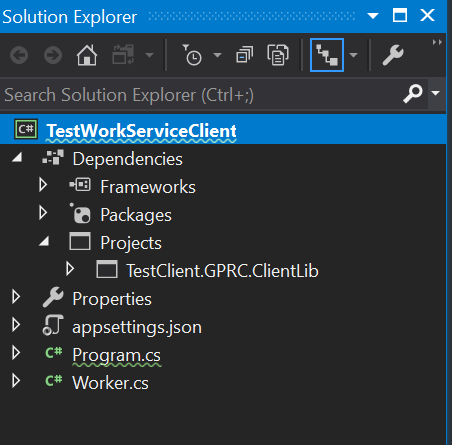
Task: Click the Frameworks node icon
Action: click(x=80, y=185)
